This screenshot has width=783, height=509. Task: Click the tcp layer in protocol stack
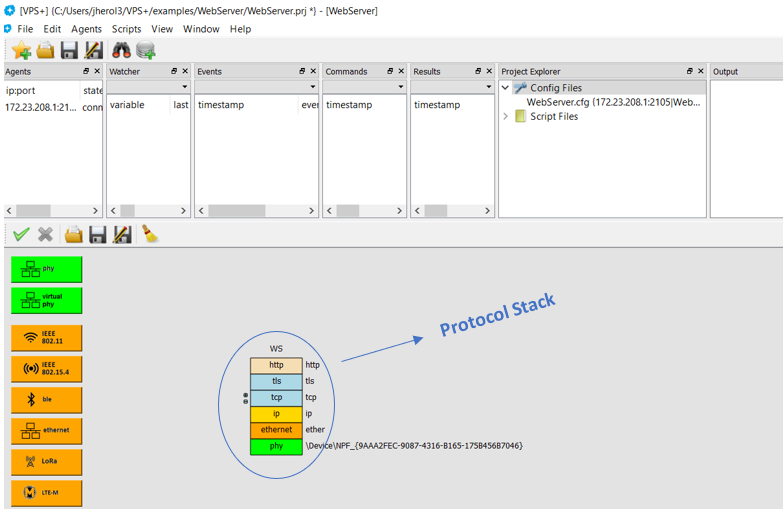click(276, 397)
